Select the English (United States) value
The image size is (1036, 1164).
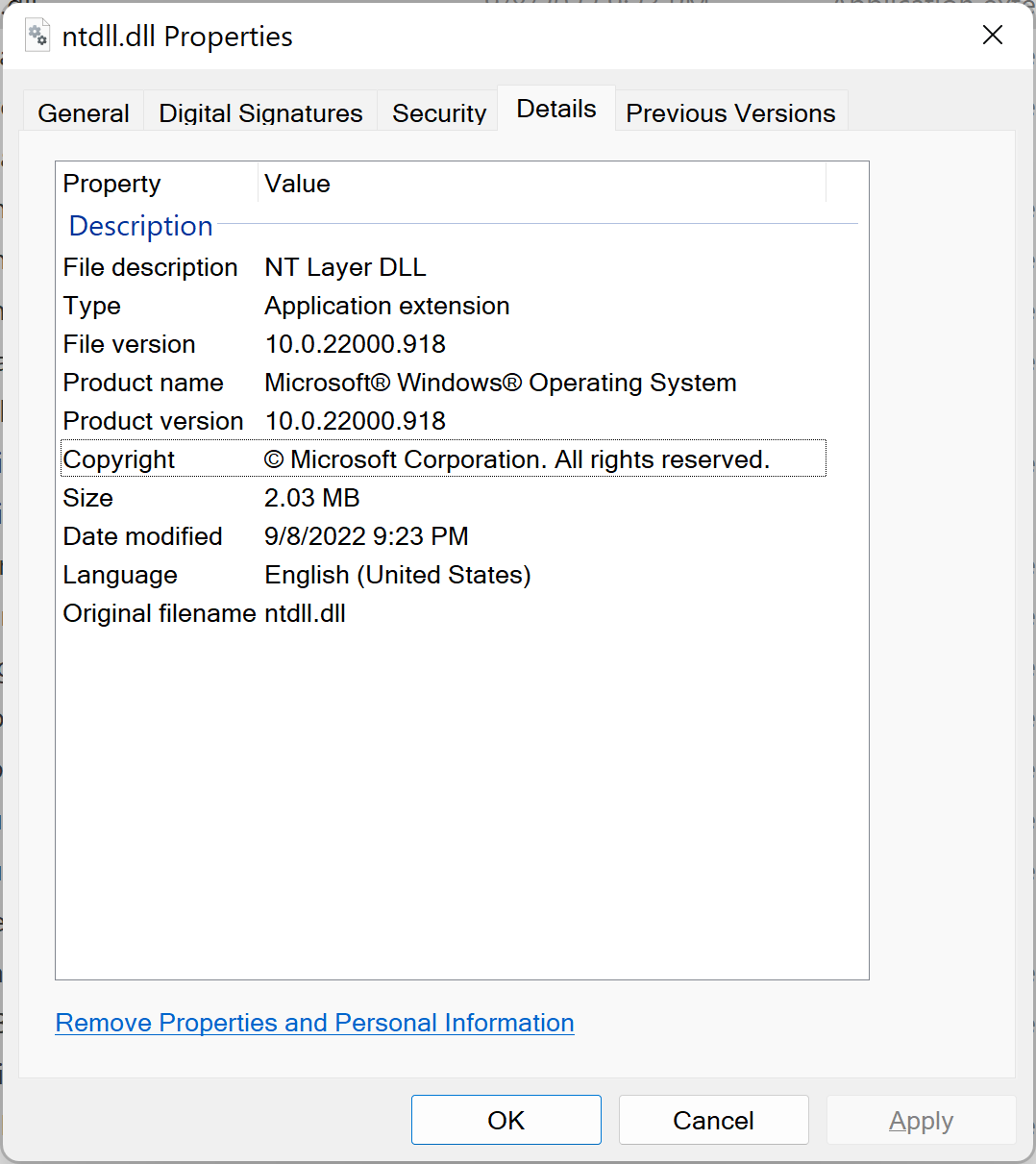click(398, 575)
